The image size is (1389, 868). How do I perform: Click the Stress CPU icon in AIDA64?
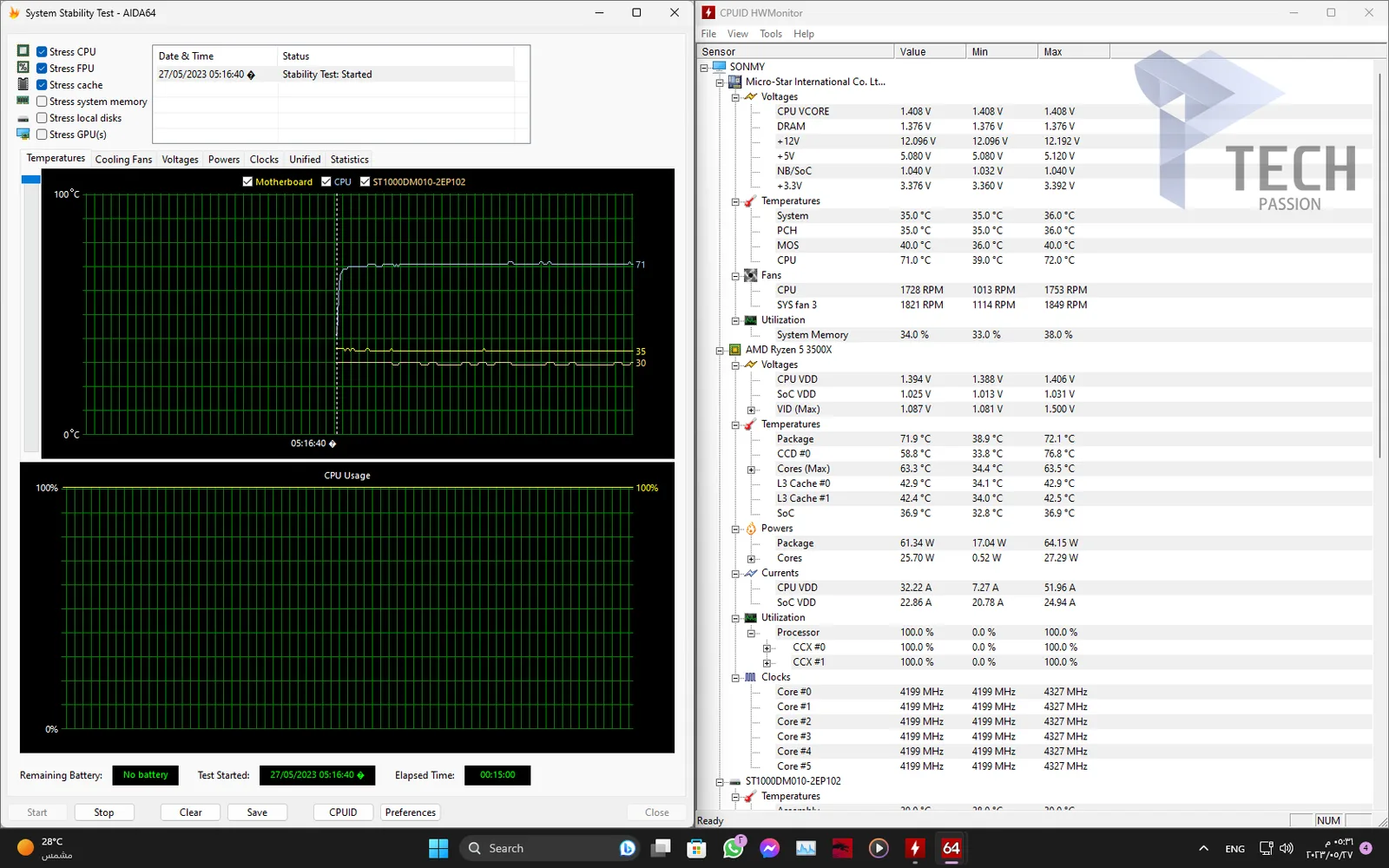click(23, 51)
